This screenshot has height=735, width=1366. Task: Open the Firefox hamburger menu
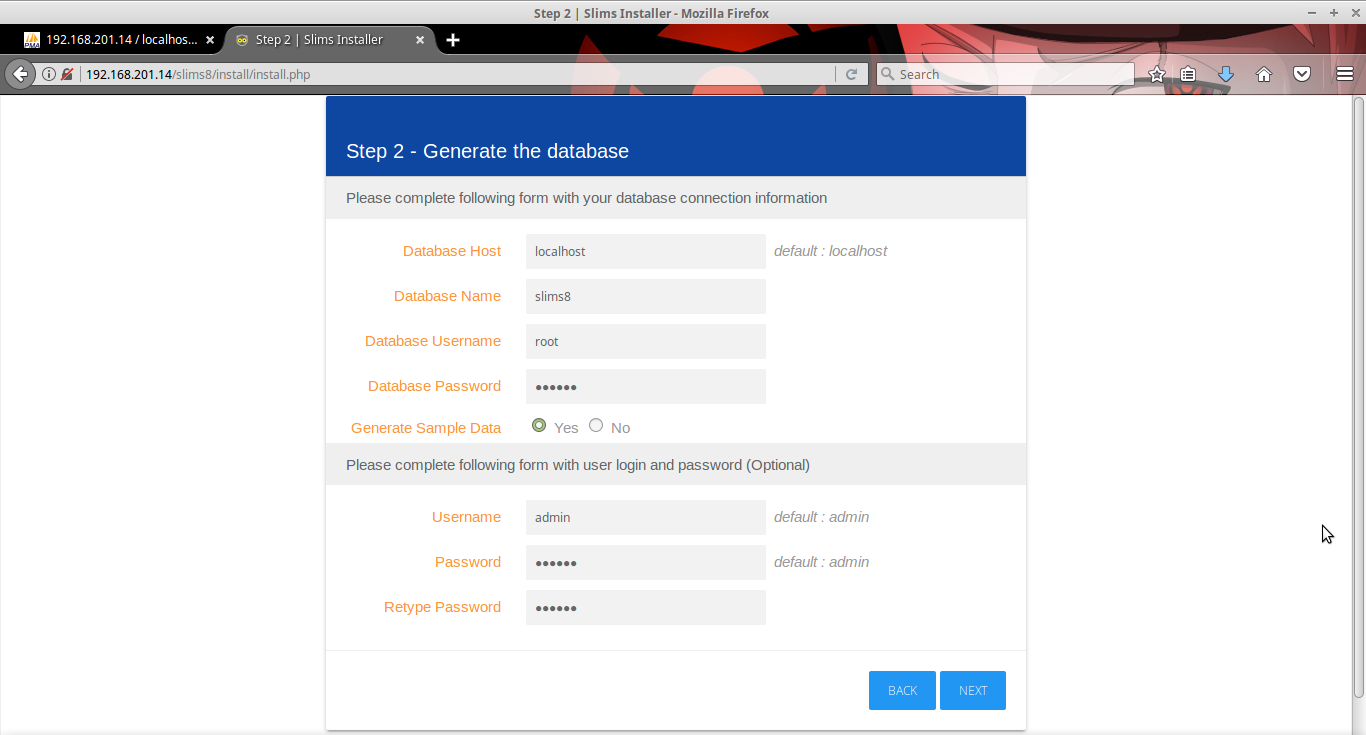(x=1345, y=74)
